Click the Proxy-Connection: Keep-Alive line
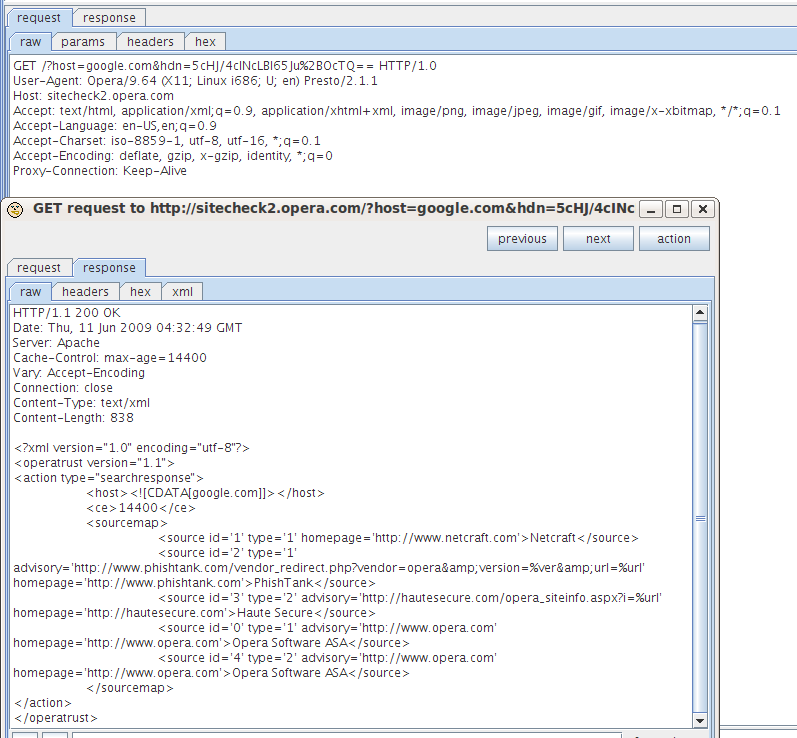Image resolution: width=797 pixels, height=738 pixels. click(100, 171)
